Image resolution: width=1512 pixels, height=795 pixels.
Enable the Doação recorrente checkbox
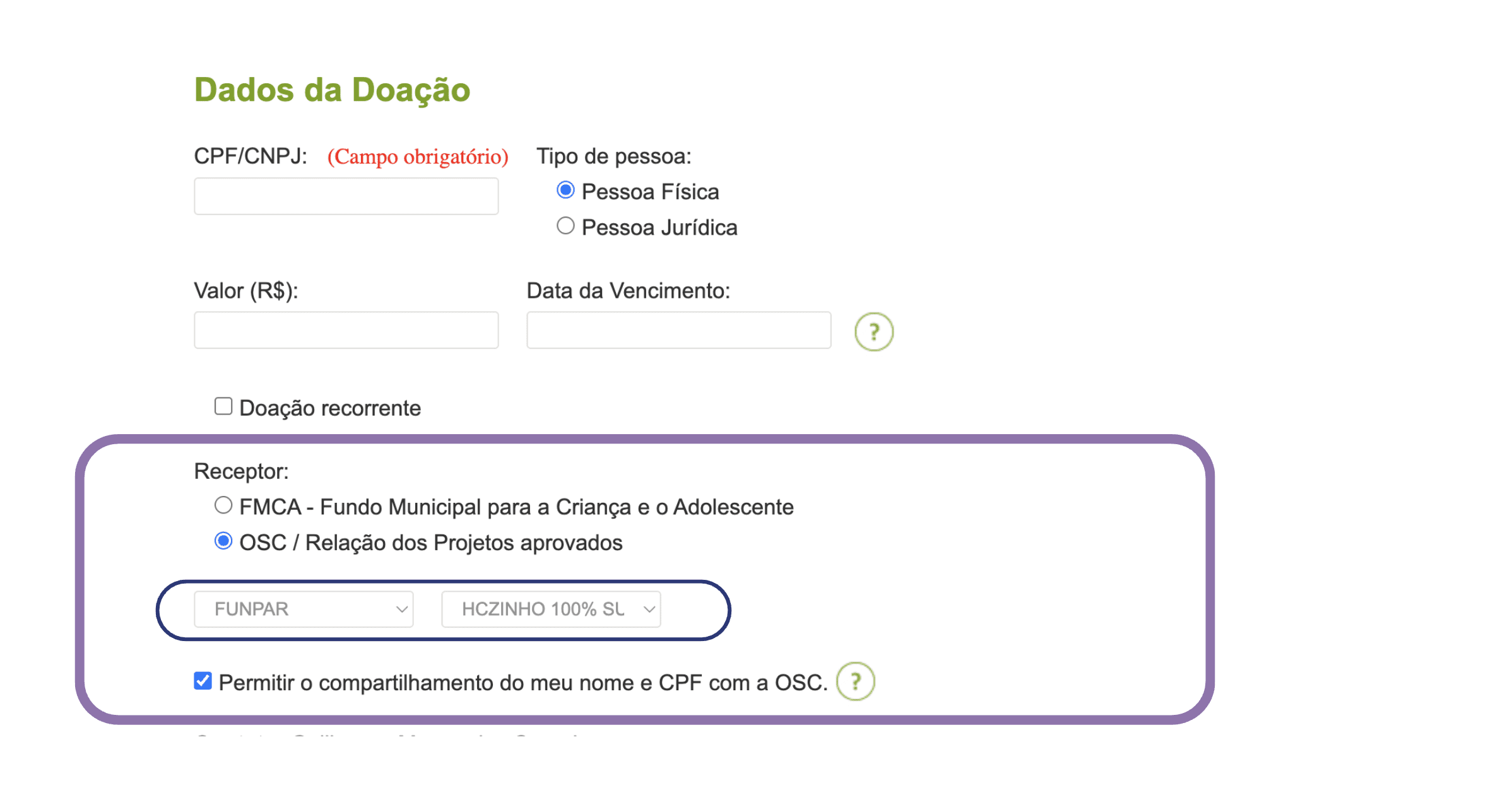pyautogui.click(x=223, y=406)
